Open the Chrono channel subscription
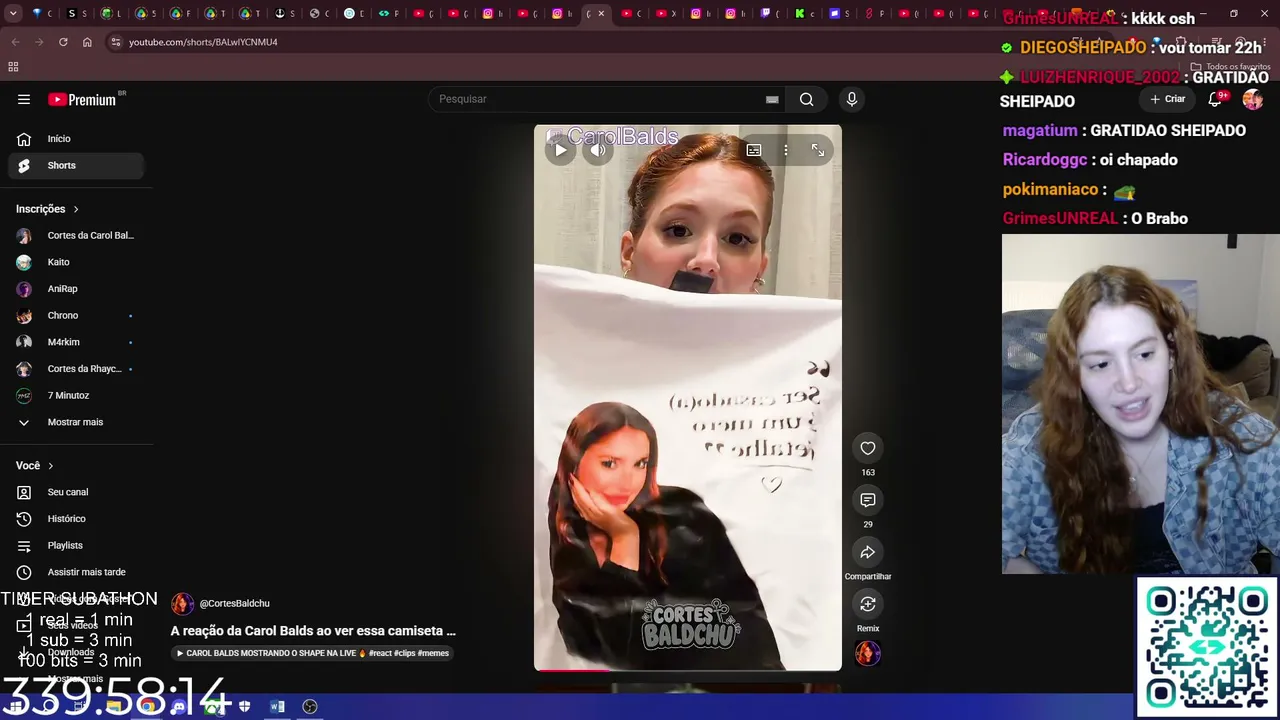This screenshot has width=1280, height=720. coord(76,315)
